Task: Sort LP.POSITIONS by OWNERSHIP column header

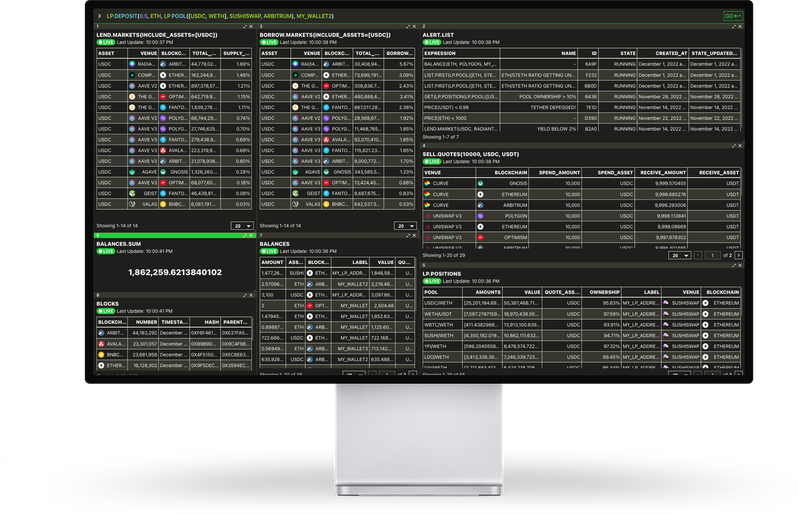Action: point(601,292)
